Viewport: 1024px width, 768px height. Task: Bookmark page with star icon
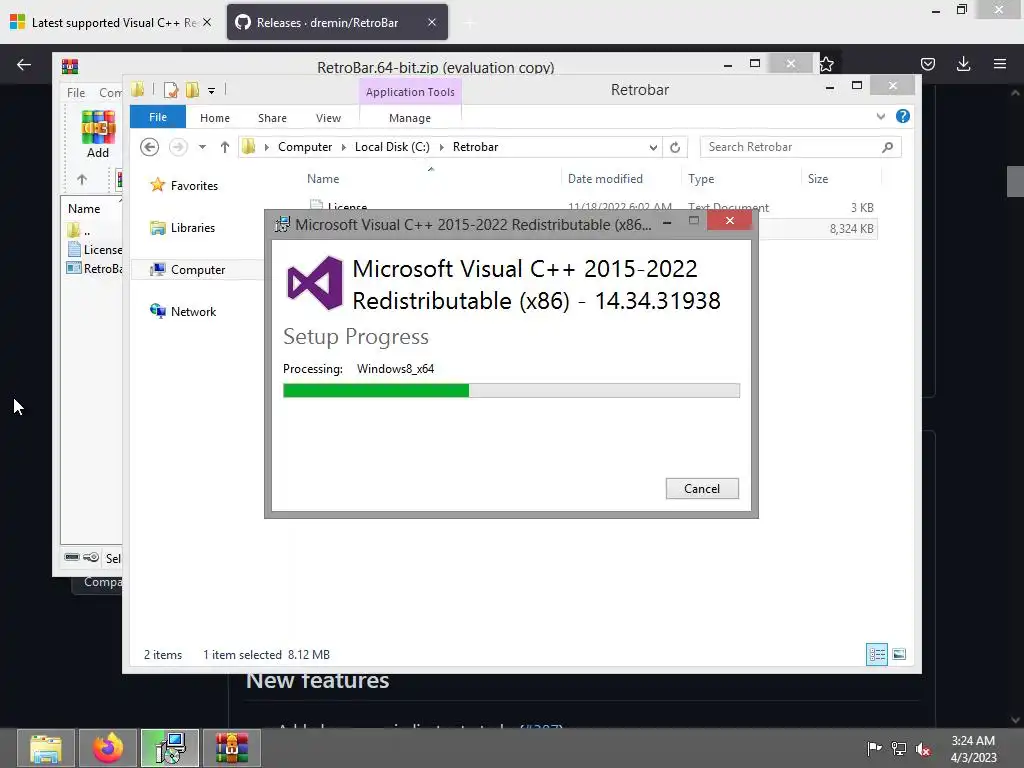tap(826, 63)
